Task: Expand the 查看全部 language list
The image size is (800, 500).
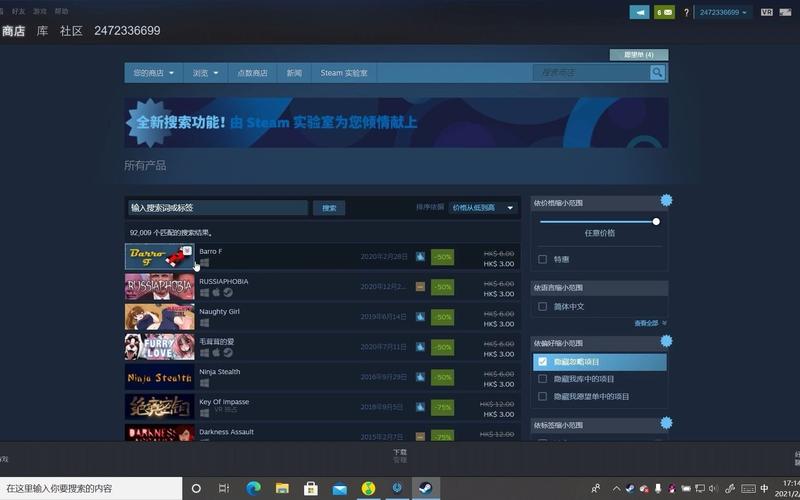Action: pos(650,323)
